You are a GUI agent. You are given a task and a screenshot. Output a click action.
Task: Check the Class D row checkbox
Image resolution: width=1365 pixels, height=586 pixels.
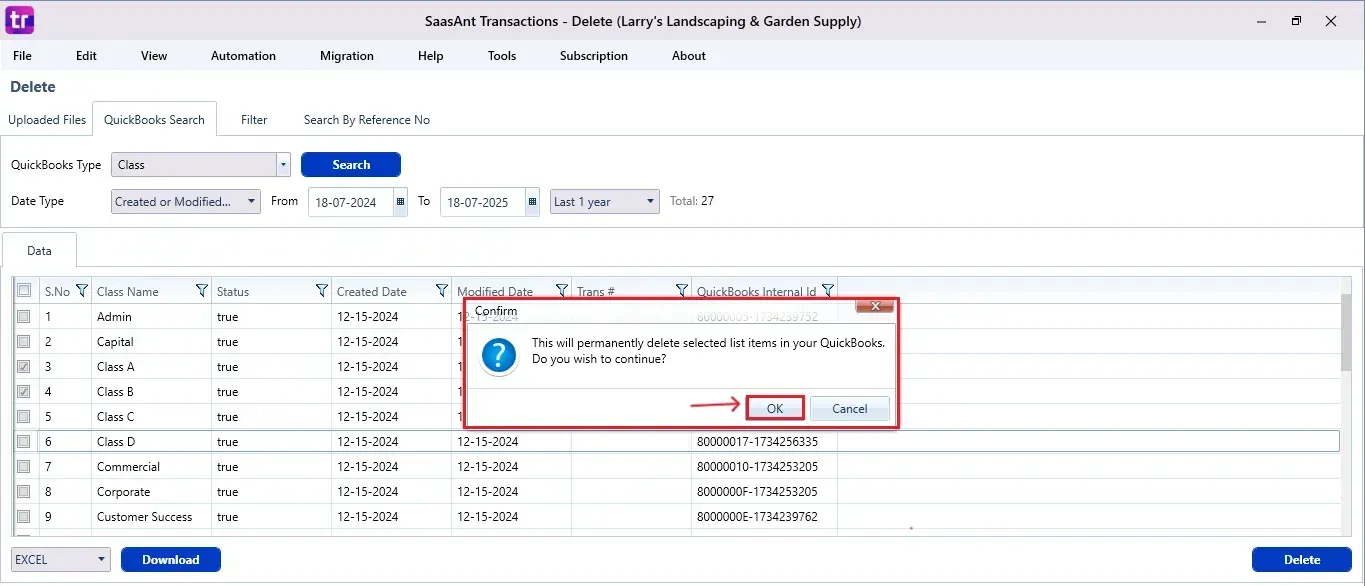pyautogui.click(x=24, y=441)
